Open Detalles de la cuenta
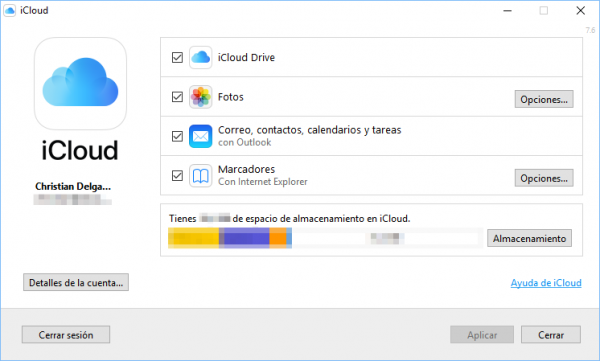Screen dimensions: 600x361 pos(76,282)
